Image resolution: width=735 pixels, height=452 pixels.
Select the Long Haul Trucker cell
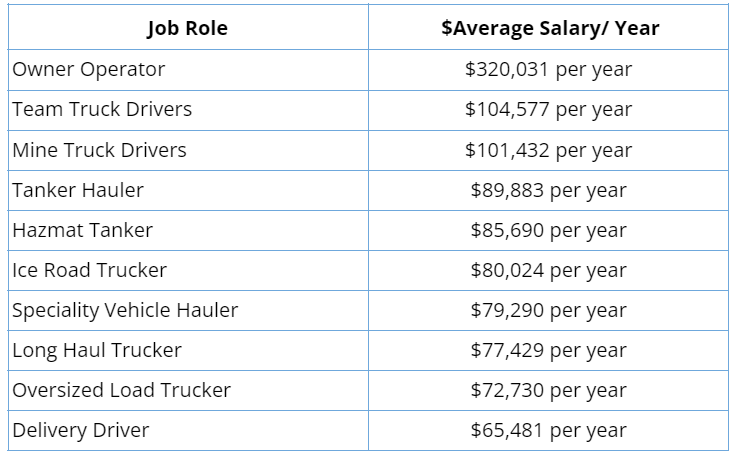click(97, 350)
